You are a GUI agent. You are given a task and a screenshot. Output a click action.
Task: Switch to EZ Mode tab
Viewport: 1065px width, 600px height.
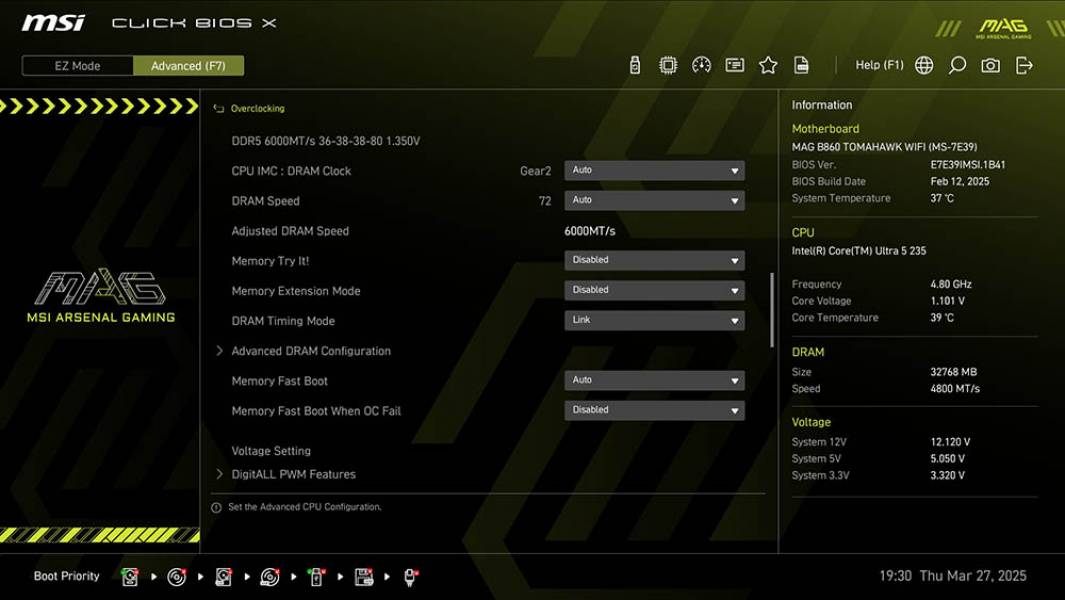[x=77, y=66]
